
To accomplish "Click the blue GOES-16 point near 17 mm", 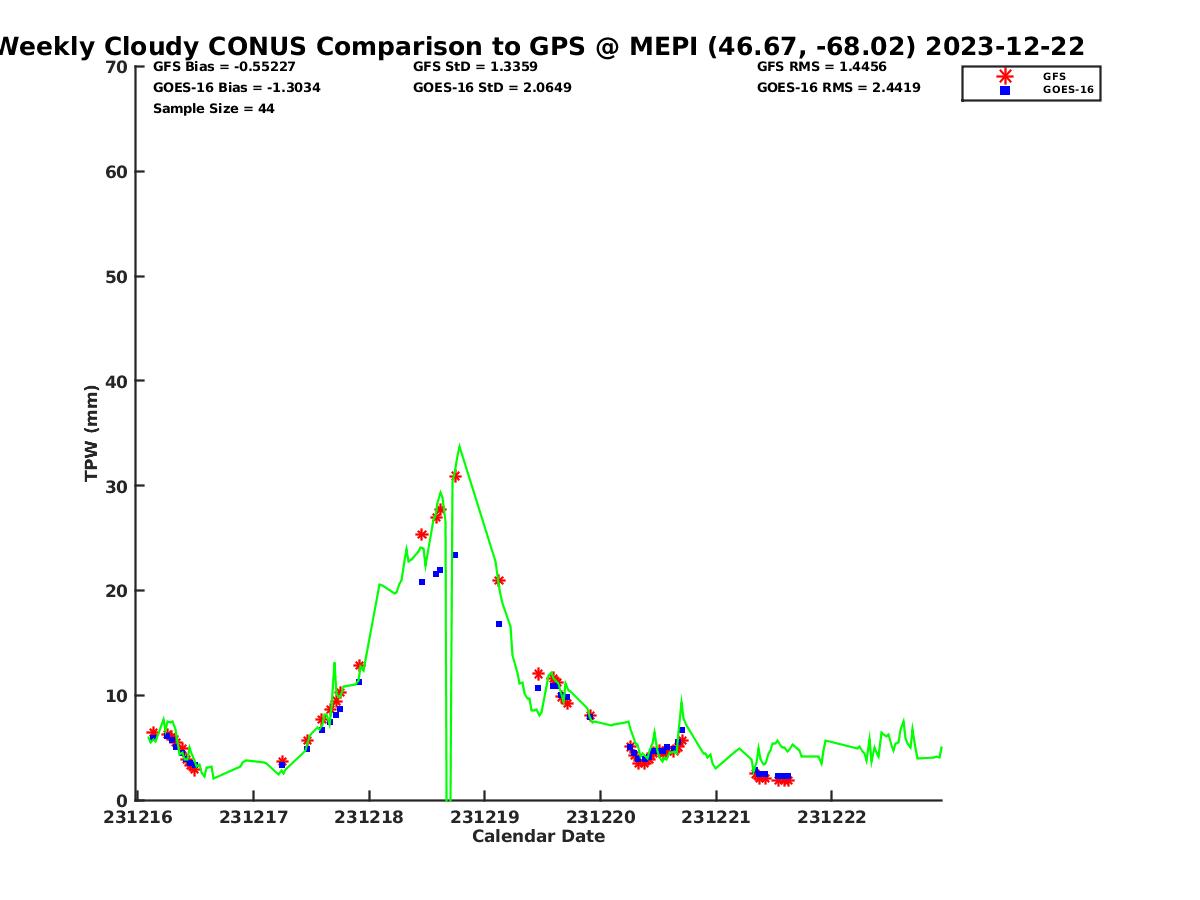I will (x=499, y=624).
